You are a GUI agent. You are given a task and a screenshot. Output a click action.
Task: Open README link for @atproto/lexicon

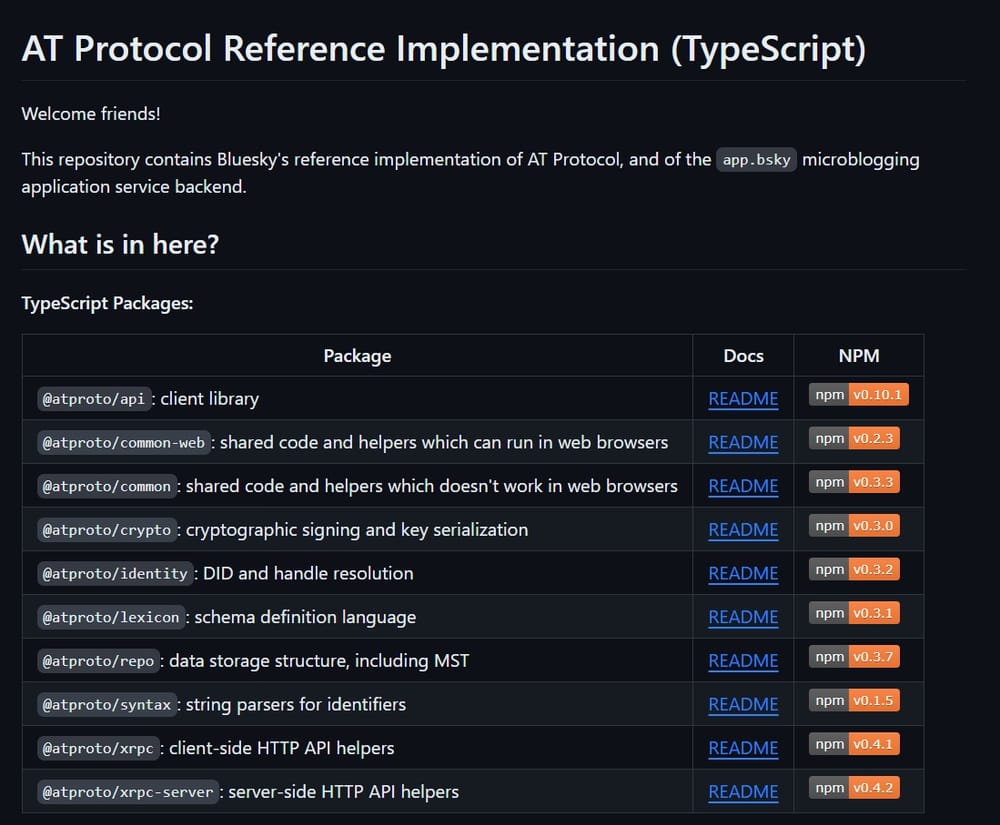[x=743, y=617]
